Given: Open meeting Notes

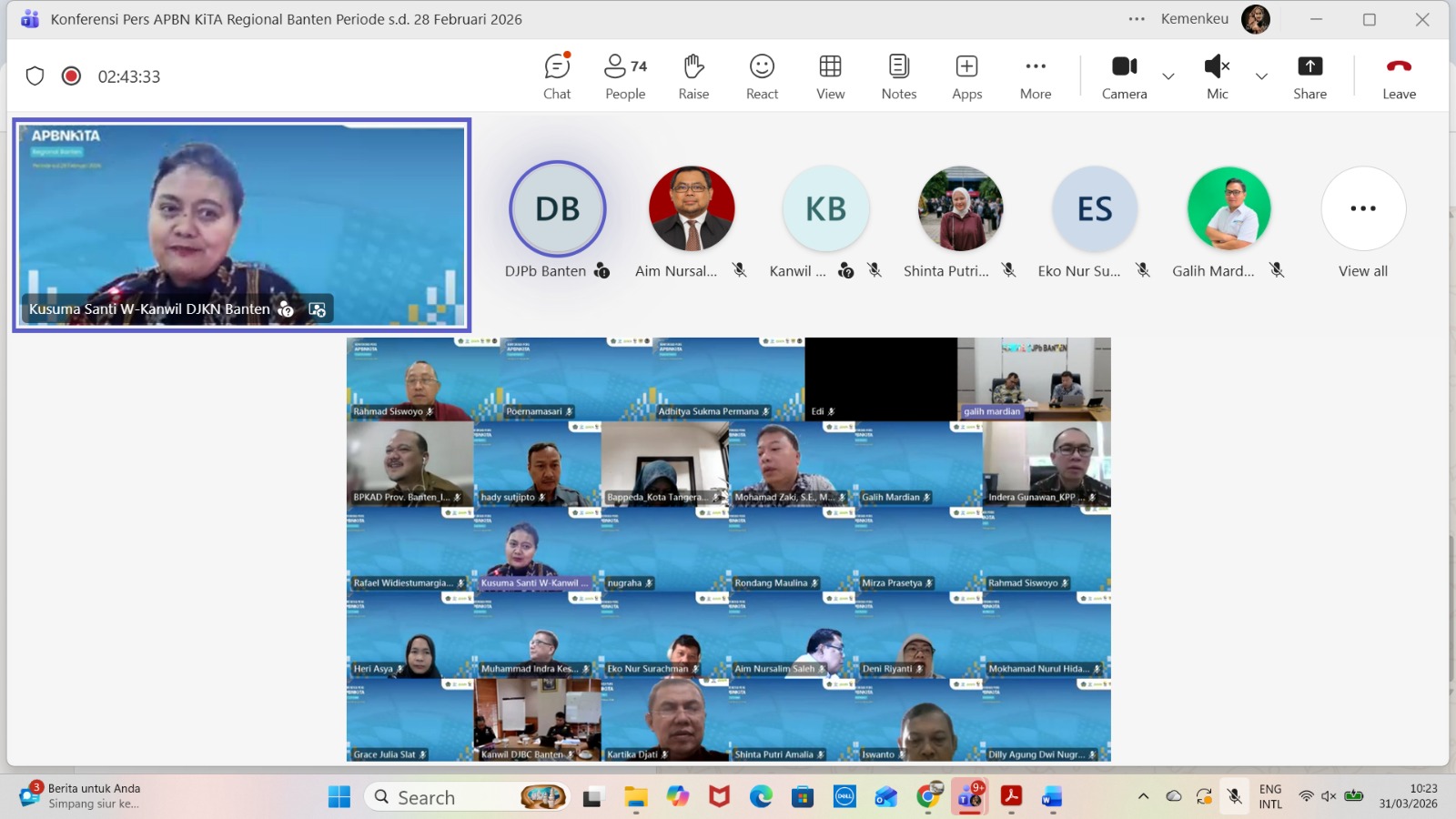Looking at the screenshot, I should [x=898, y=76].
